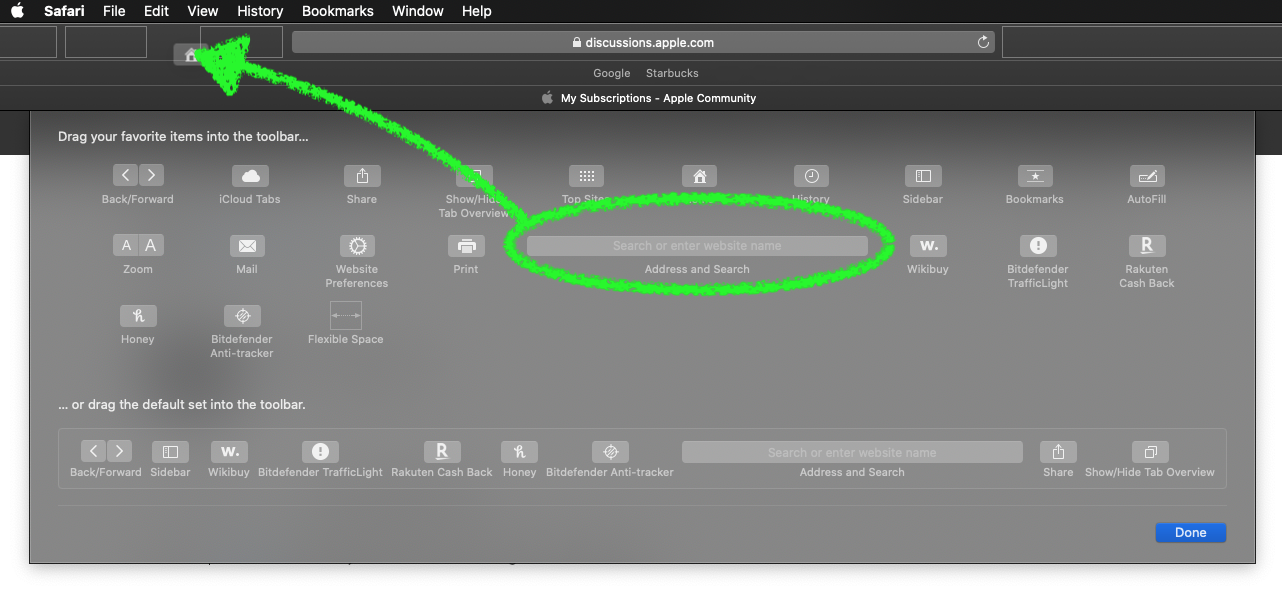Open the Bookmarks menu

tap(338, 11)
